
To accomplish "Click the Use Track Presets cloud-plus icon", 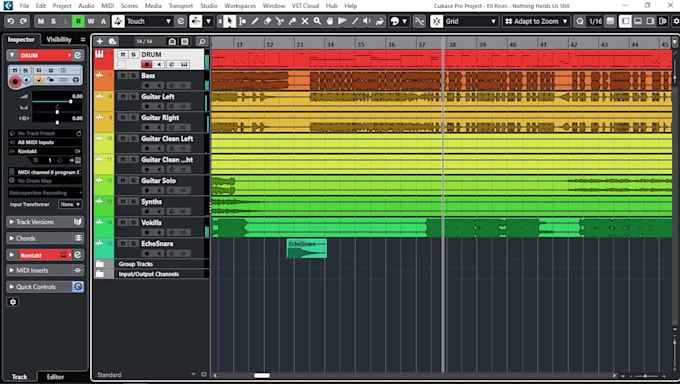I will (x=112, y=41).
